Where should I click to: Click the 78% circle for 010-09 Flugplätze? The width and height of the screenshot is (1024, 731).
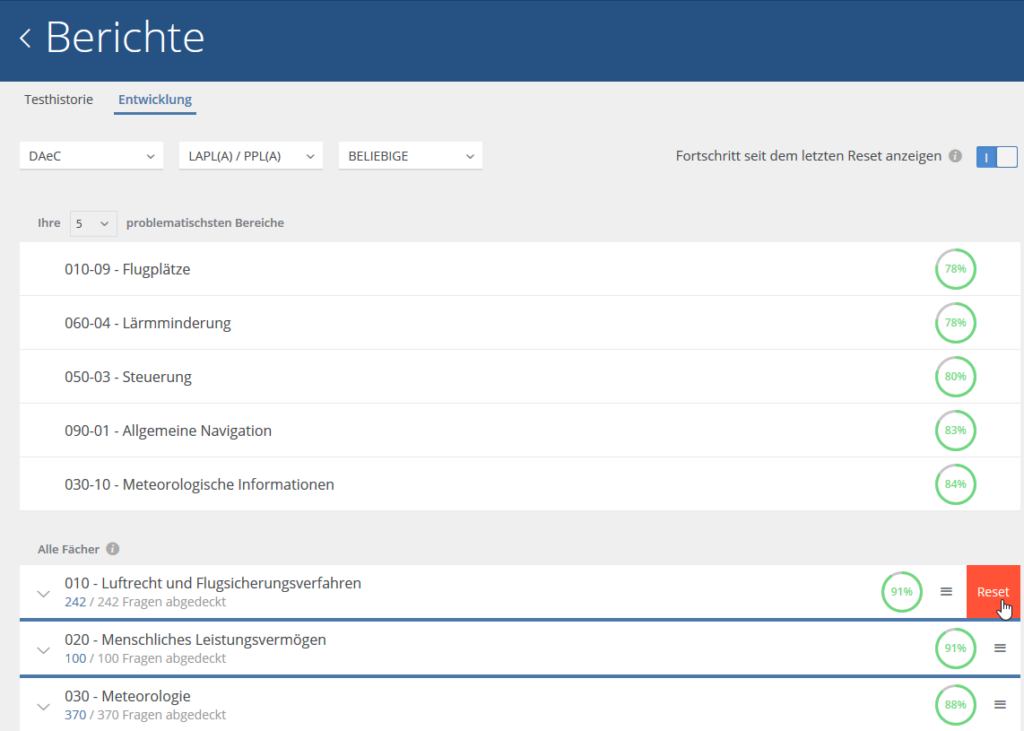point(955,269)
